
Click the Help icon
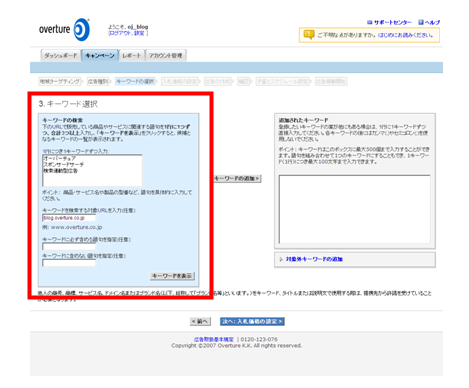pos(421,22)
